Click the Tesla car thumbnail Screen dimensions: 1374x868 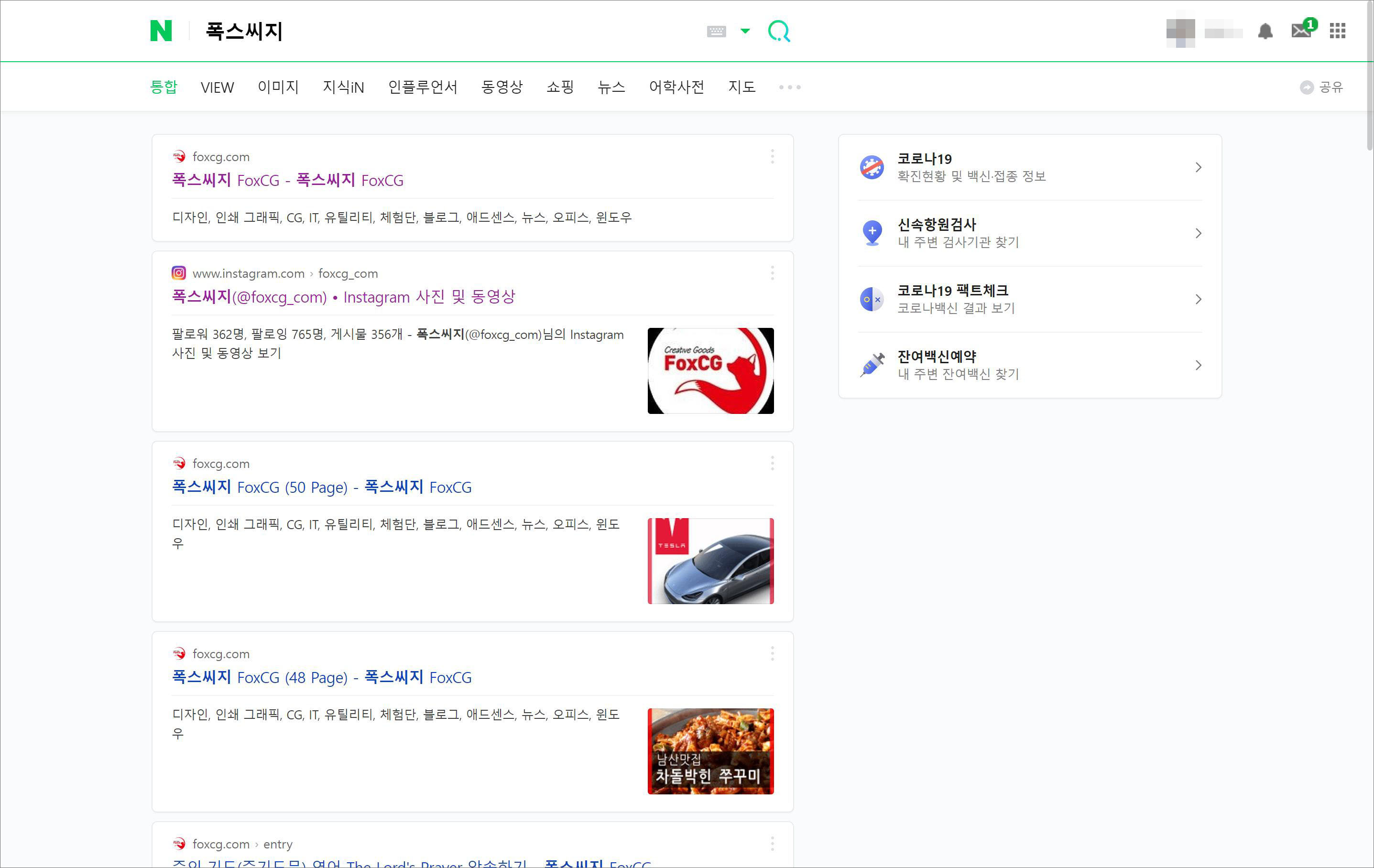click(x=710, y=561)
